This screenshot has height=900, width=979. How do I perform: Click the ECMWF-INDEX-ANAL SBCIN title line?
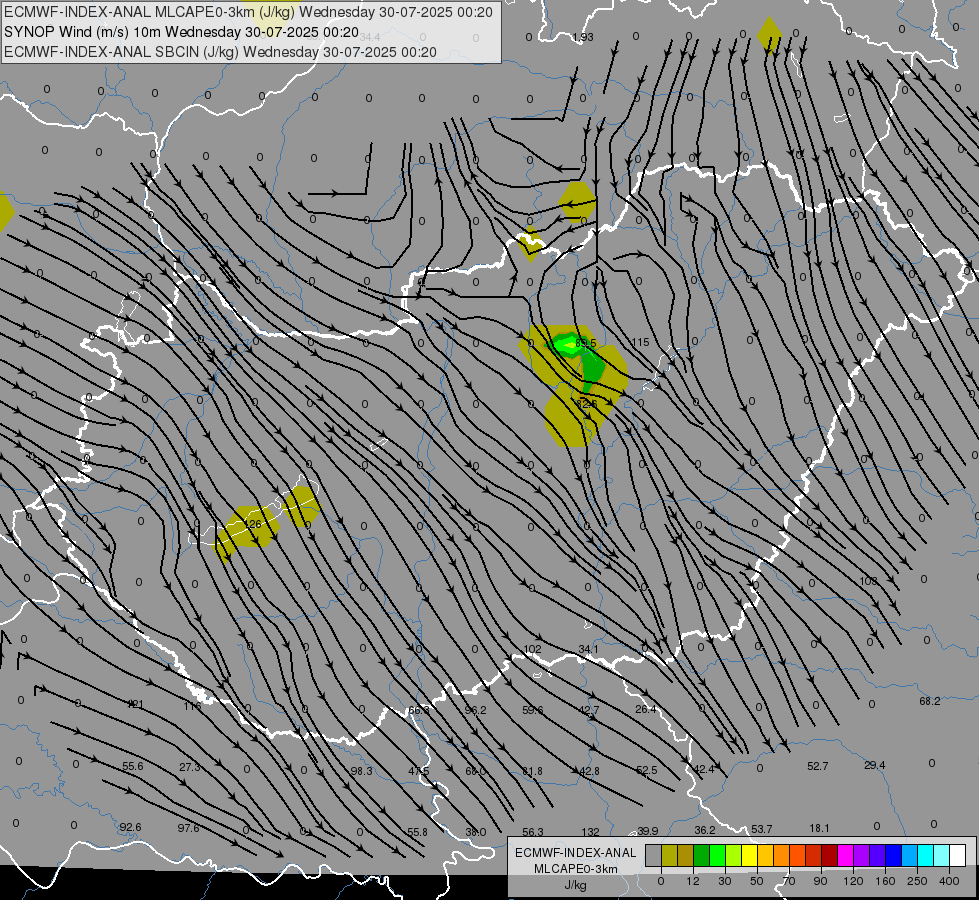tap(220, 52)
